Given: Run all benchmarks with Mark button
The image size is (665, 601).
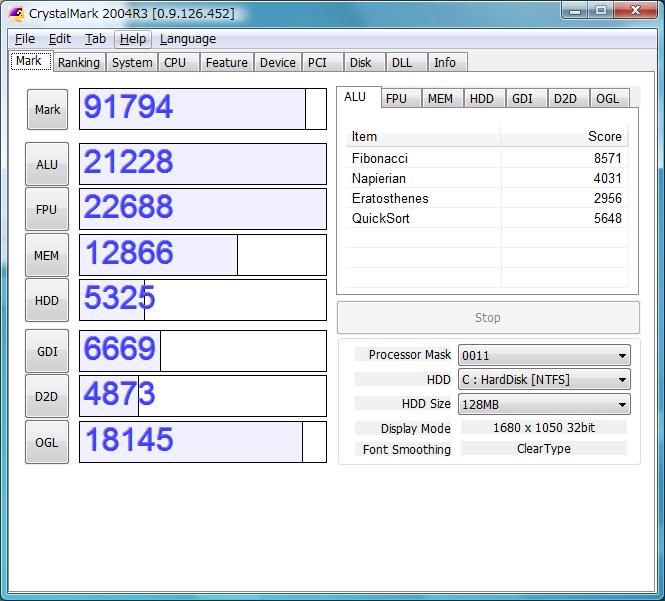Looking at the screenshot, I should (x=47, y=109).
